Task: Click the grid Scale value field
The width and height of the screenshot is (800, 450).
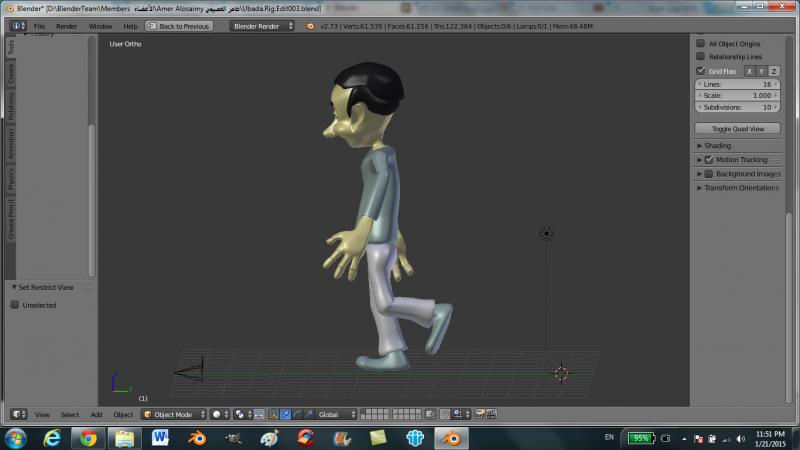Action: point(737,96)
